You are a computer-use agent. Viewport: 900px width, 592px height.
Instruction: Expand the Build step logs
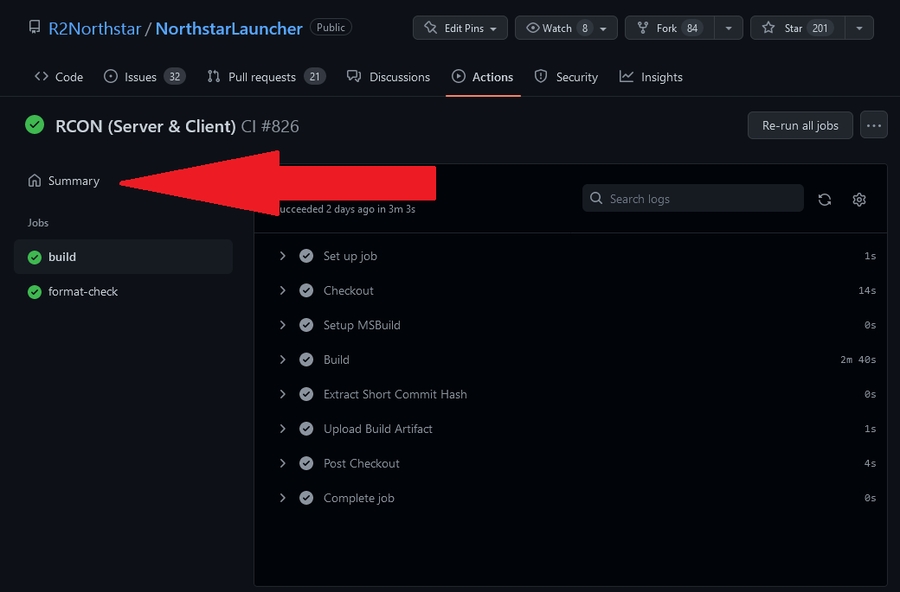click(283, 360)
